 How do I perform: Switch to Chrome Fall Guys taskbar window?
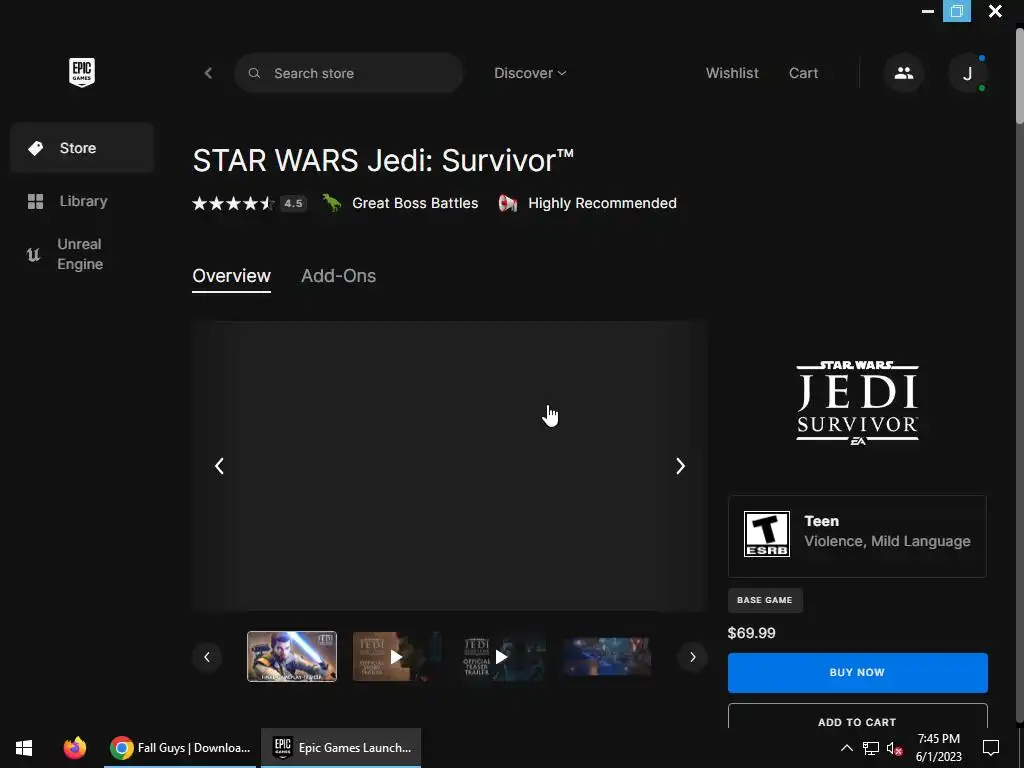pyautogui.click(x=180, y=748)
